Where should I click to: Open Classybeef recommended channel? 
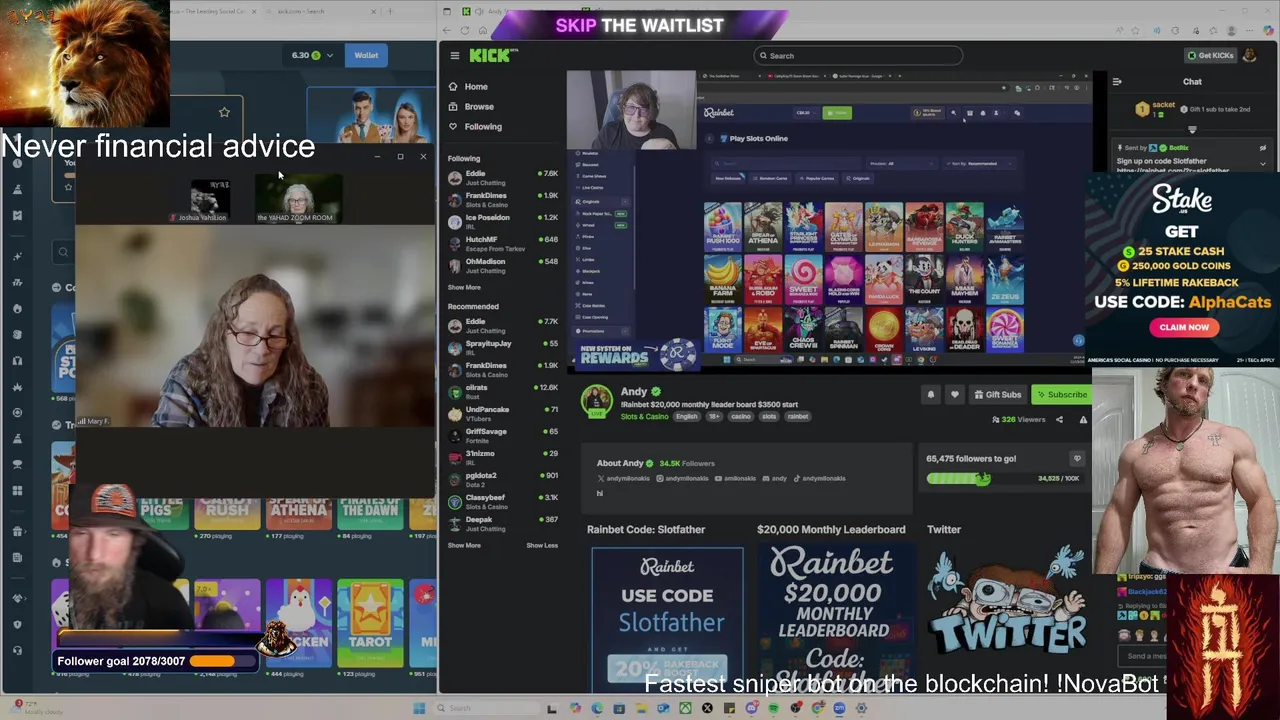[503, 501]
